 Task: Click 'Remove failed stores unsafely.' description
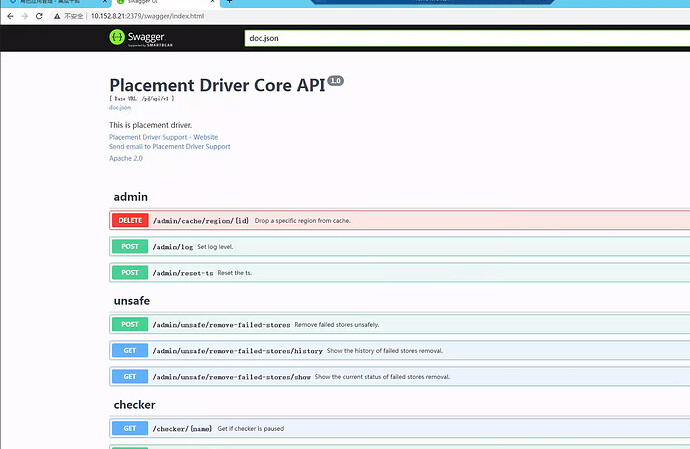(x=337, y=325)
